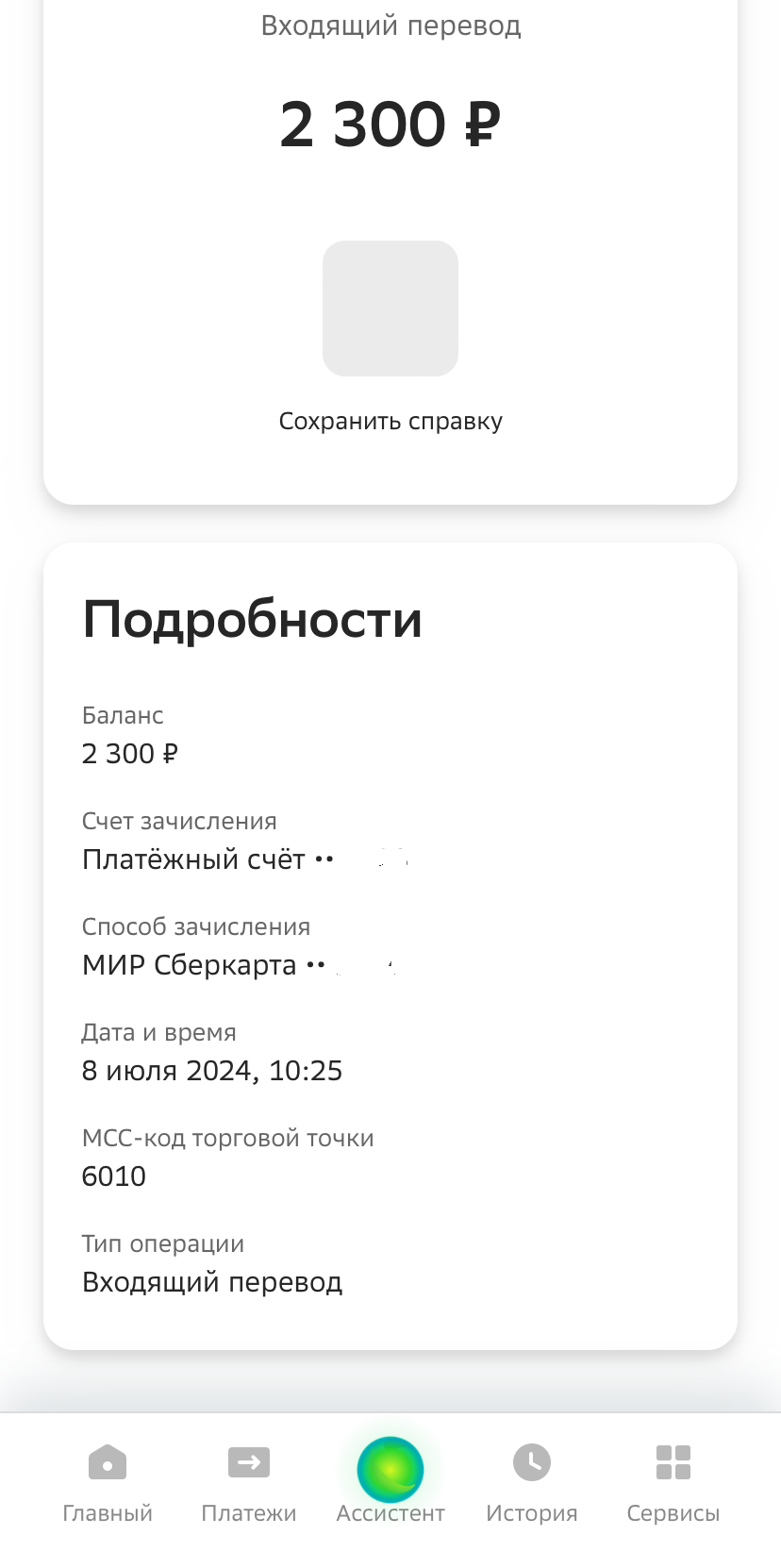This screenshot has width=781, height=1568.
Task: Tap the MCC code 6010
Action: click(114, 1176)
